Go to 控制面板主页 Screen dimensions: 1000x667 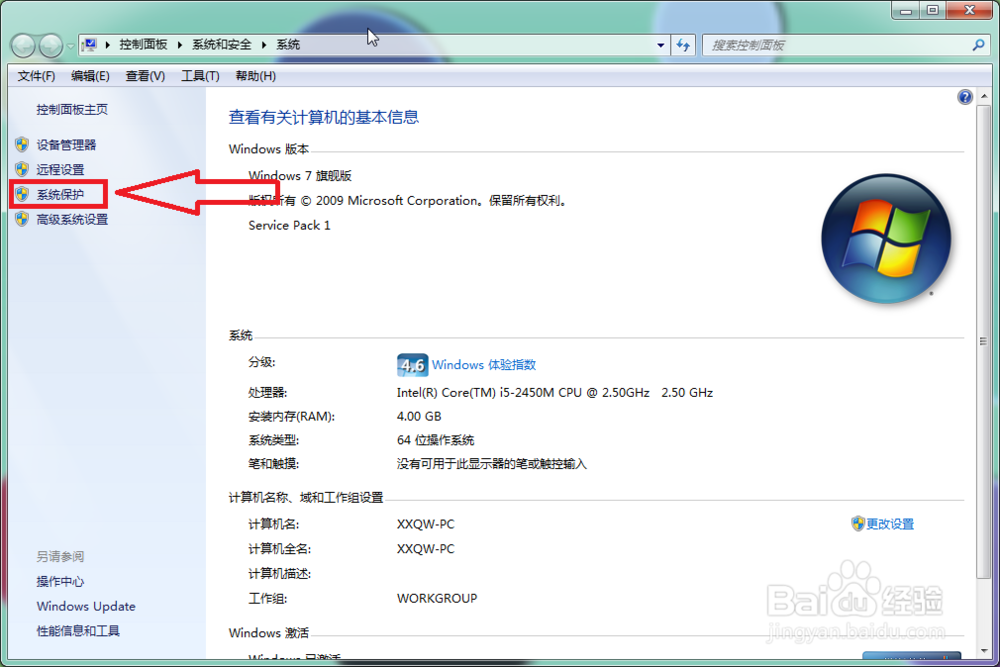(x=72, y=110)
